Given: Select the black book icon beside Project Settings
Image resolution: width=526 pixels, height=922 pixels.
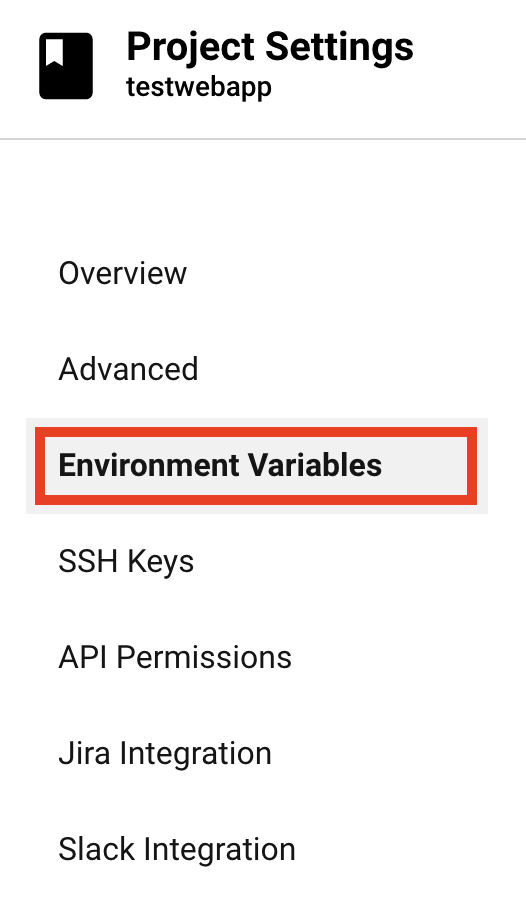Looking at the screenshot, I should pyautogui.click(x=66, y=66).
